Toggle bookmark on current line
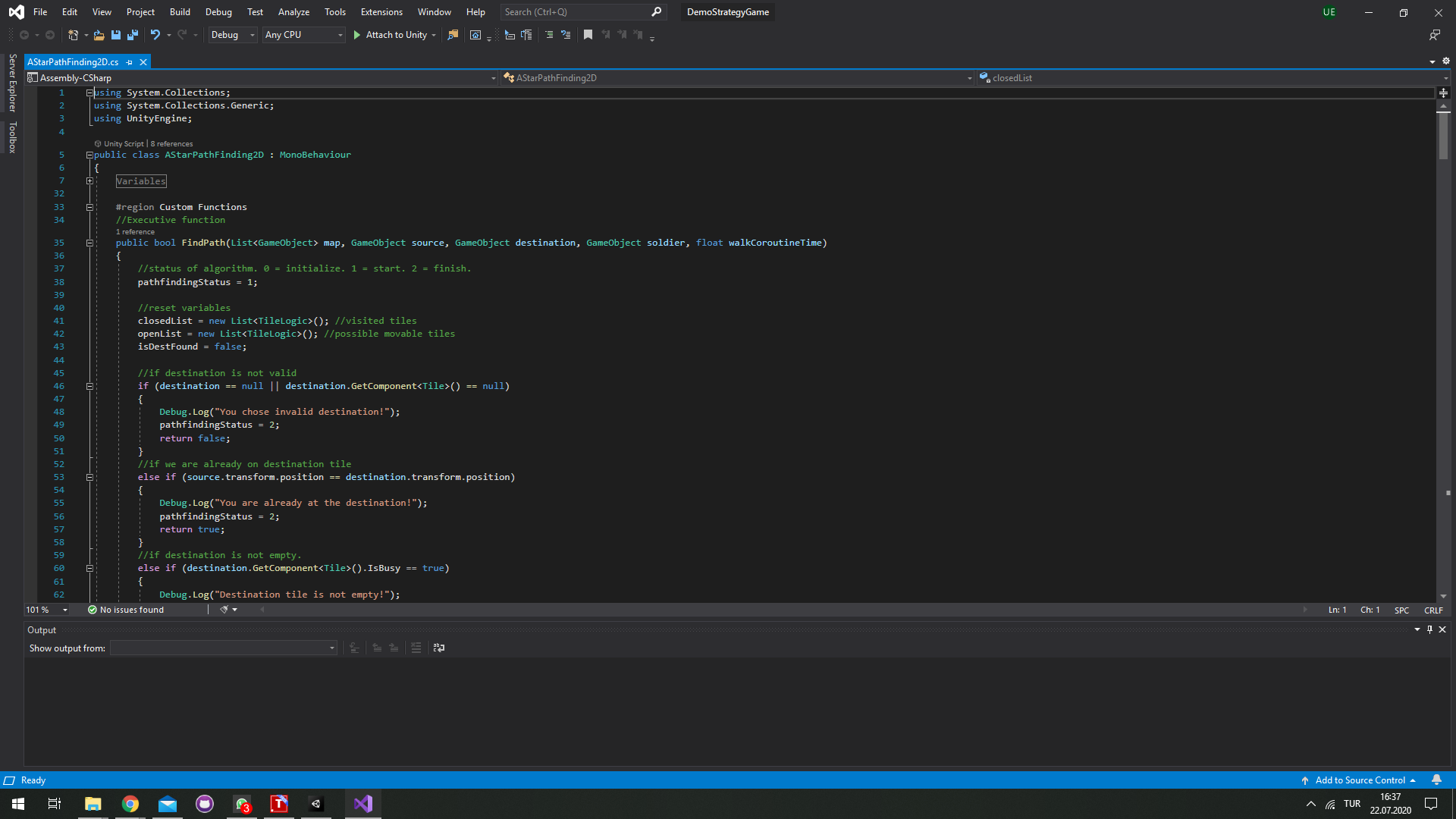This screenshot has width=1456, height=819. [588, 35]
